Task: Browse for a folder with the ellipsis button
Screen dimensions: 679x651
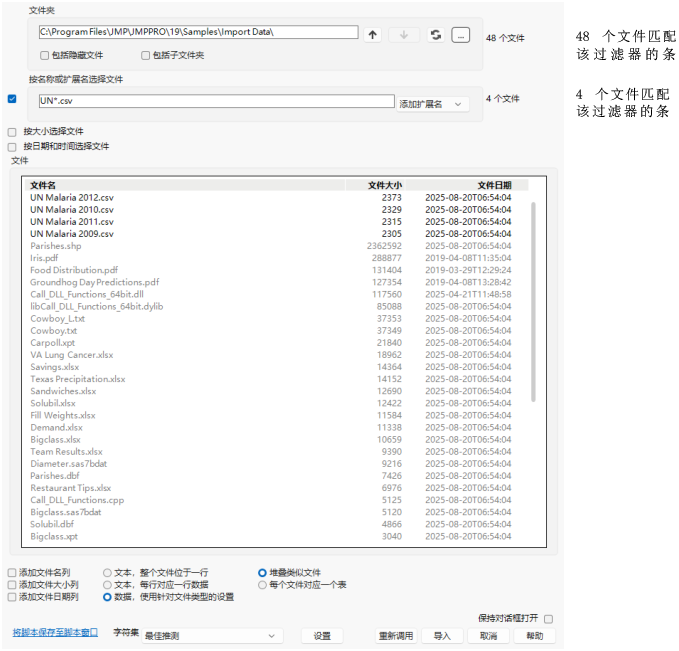Action: click(460, 35)
